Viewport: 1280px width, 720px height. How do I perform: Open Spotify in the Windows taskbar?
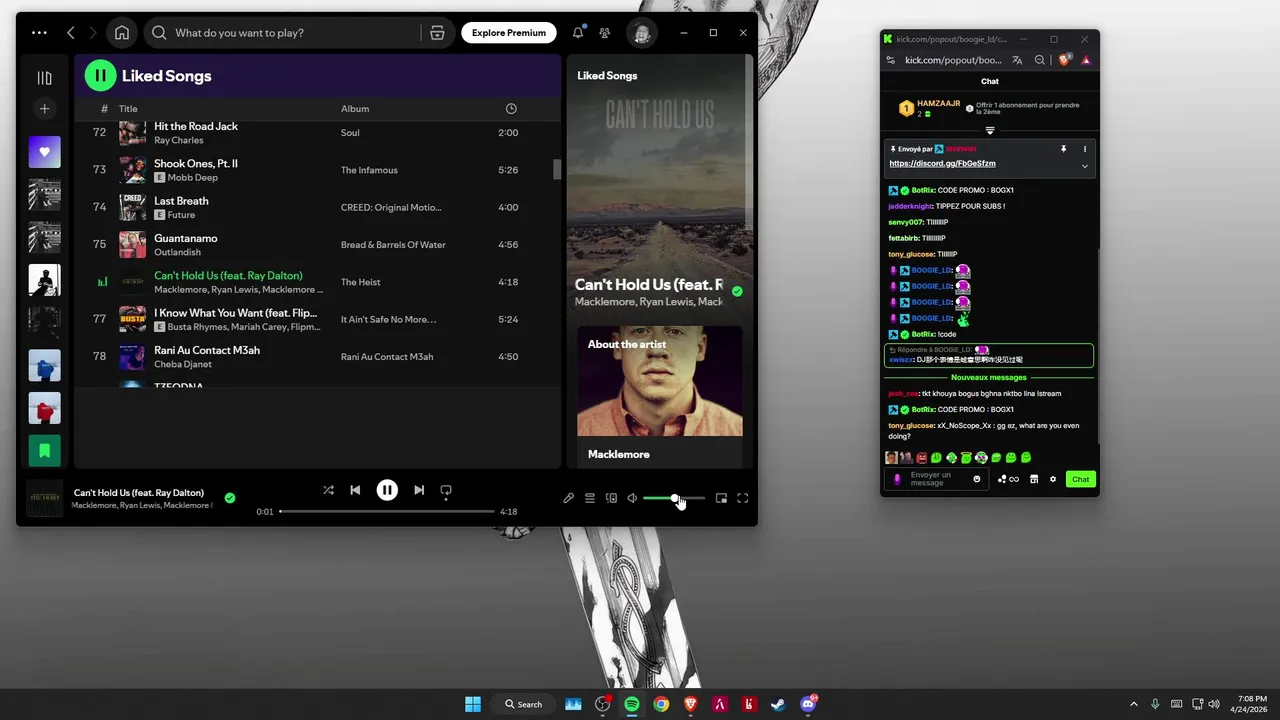632,704
